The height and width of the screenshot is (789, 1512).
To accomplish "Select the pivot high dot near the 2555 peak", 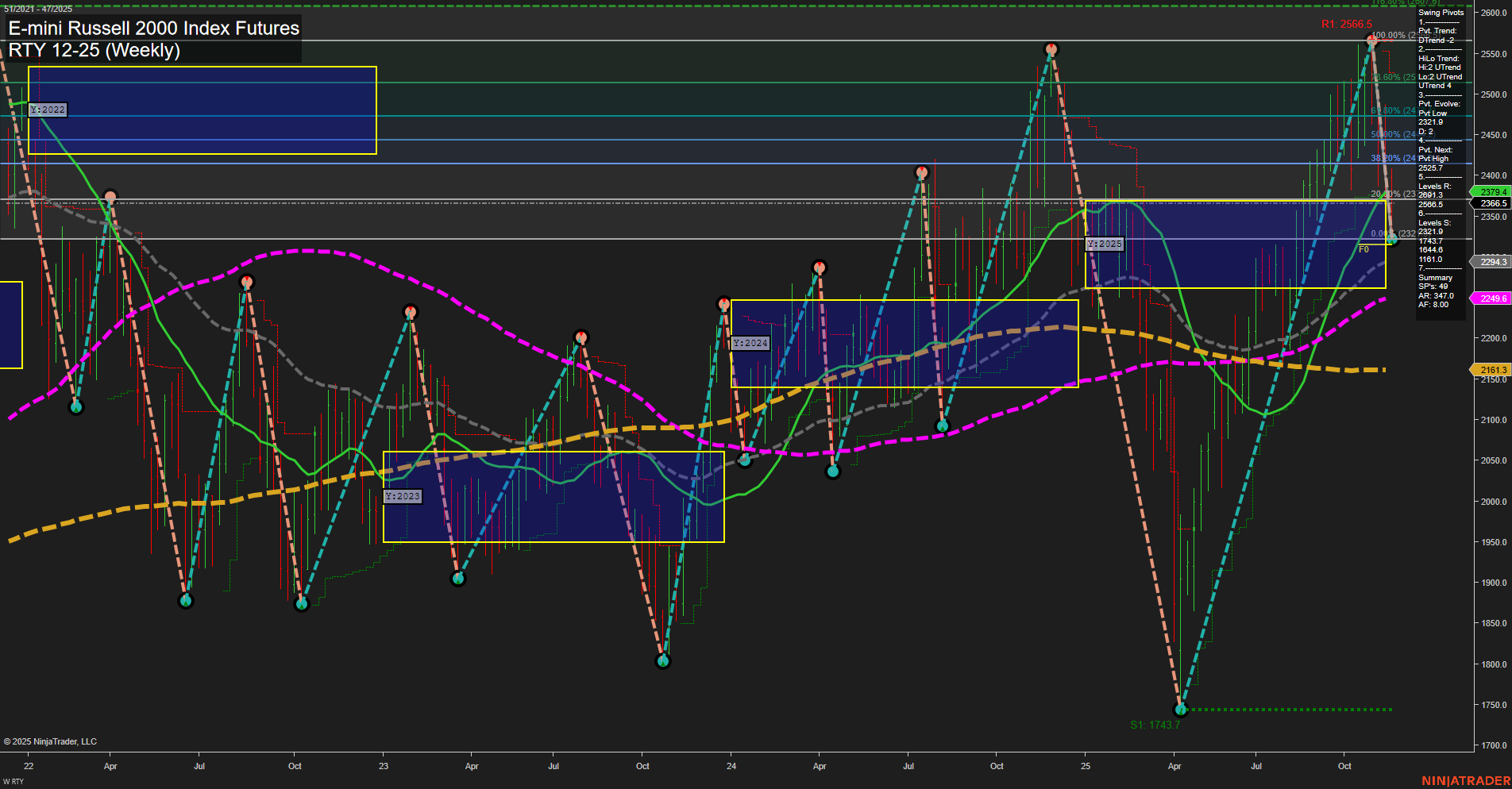I will point(1051,49).
